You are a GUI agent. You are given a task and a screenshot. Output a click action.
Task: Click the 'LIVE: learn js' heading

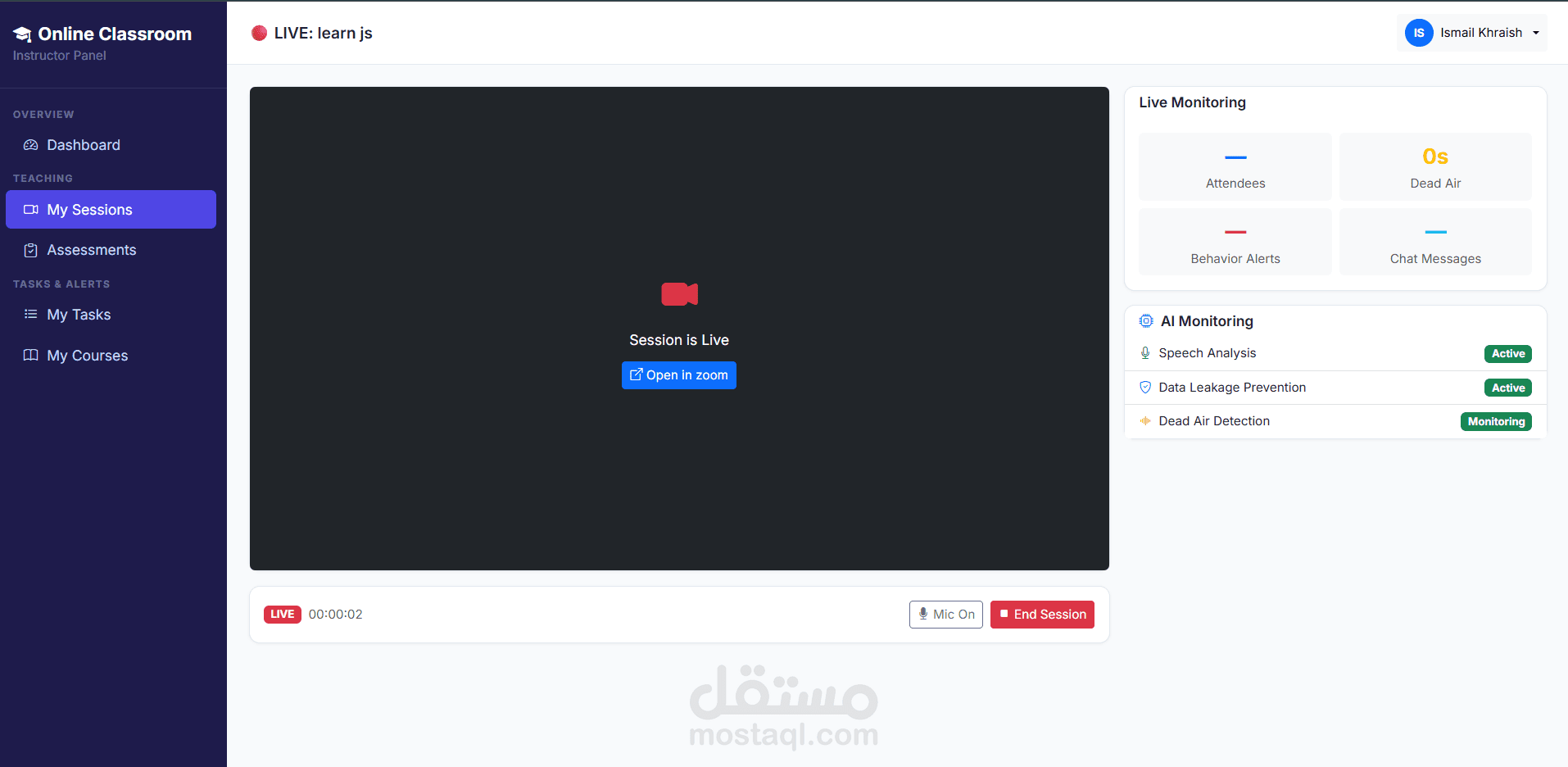pos(324,33)
